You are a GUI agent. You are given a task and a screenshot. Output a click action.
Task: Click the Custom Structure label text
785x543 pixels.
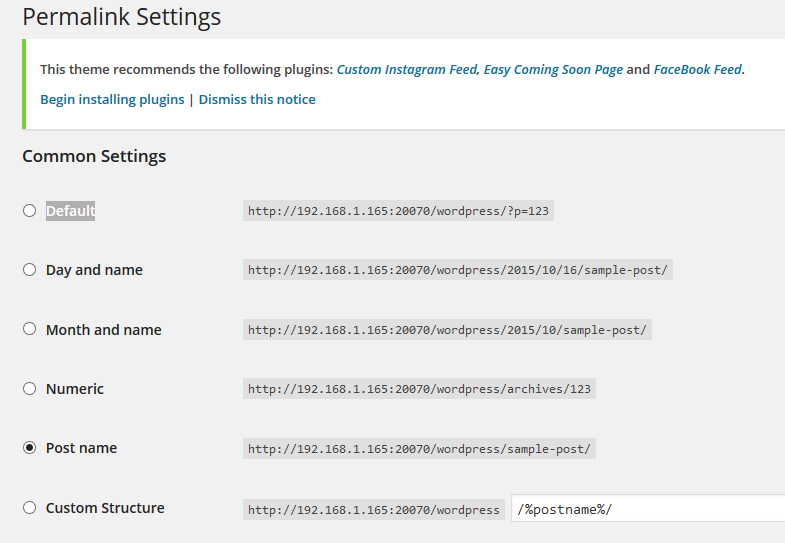point(105,508)
